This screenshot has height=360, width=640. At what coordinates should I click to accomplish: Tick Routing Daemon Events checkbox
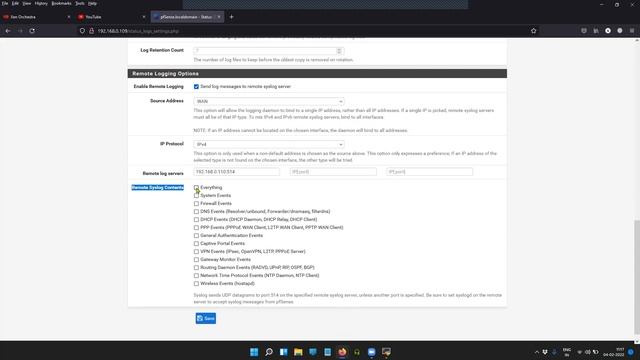(196, 267)
